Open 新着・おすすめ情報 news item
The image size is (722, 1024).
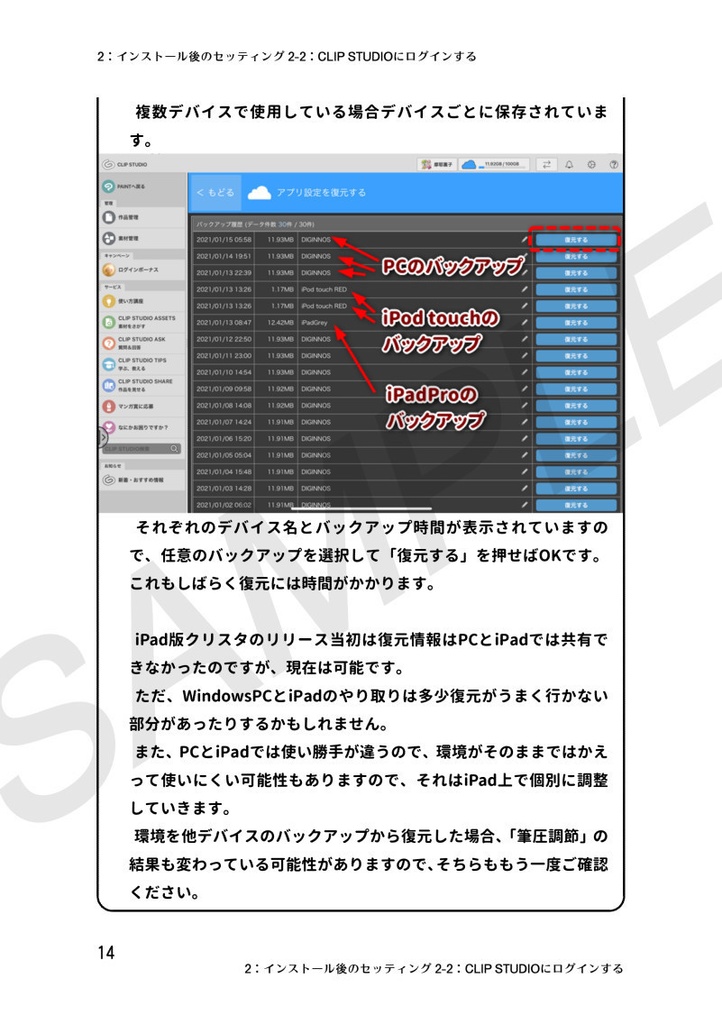click(142, 479)
